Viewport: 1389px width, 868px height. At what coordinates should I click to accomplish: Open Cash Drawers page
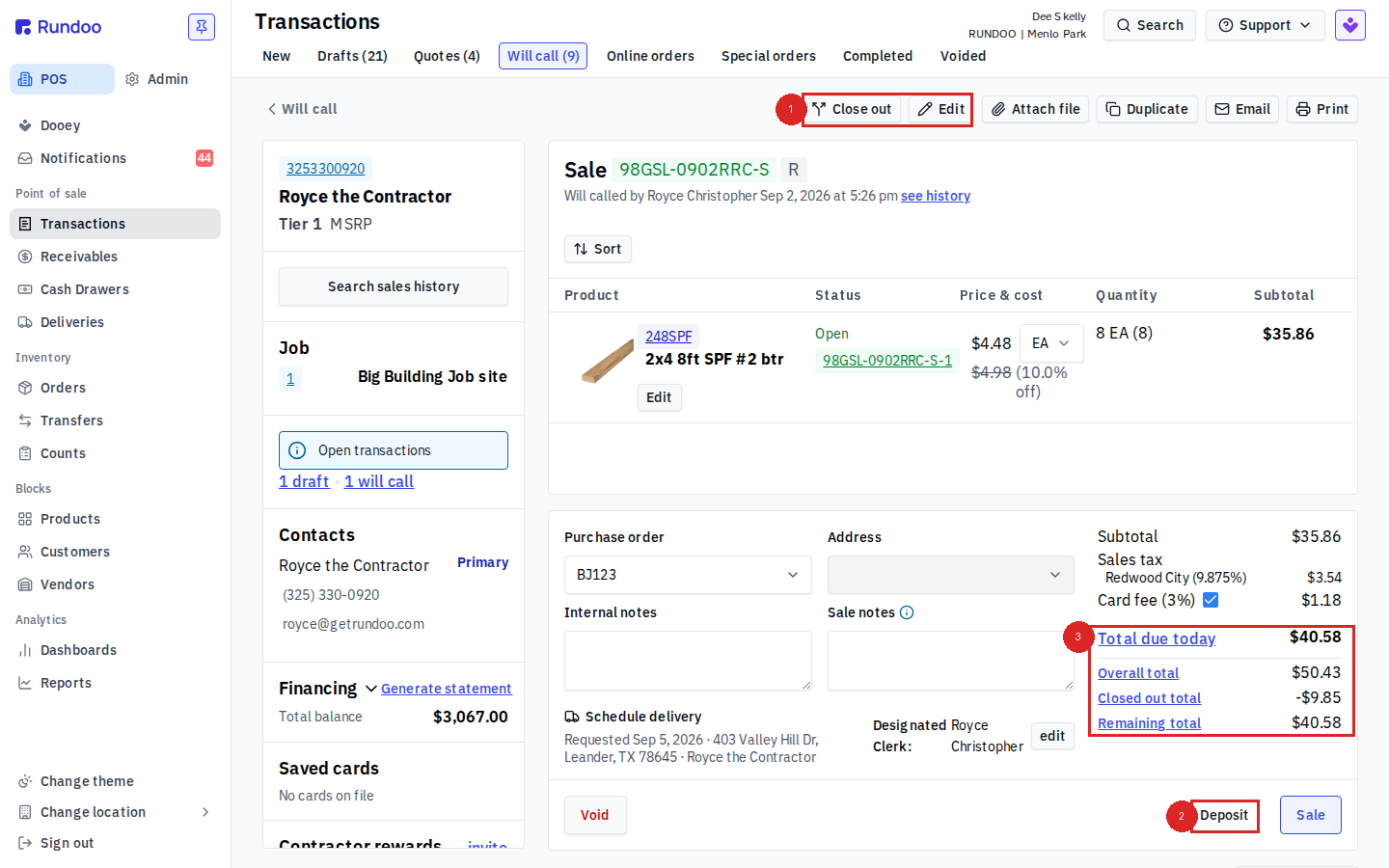84,289
